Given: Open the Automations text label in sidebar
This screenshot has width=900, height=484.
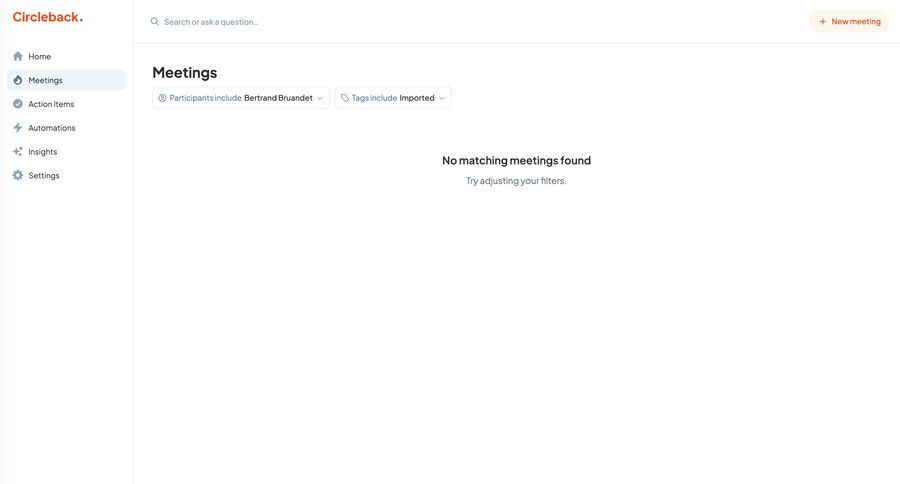Looking at the screenshot, I should [x=52, y=128].
